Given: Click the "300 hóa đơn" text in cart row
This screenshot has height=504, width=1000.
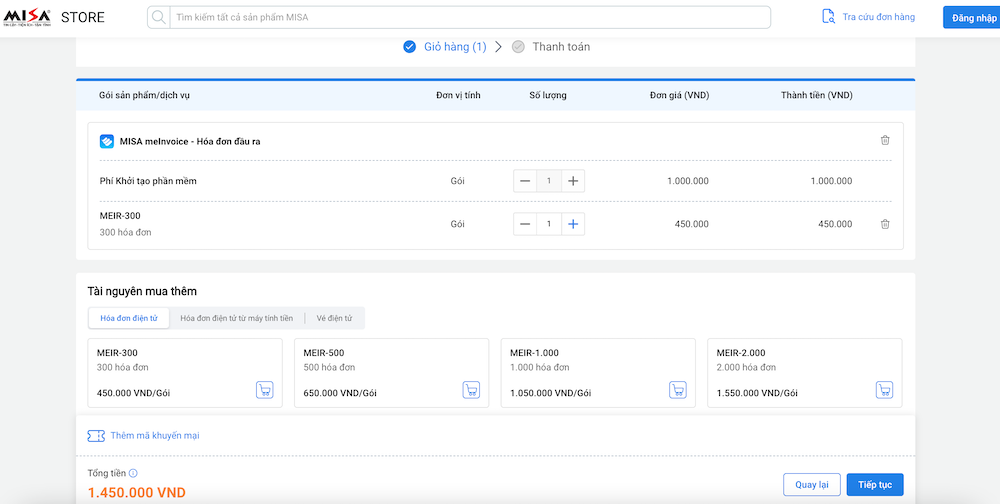Looking at the screenshot, I should point(126,232).
